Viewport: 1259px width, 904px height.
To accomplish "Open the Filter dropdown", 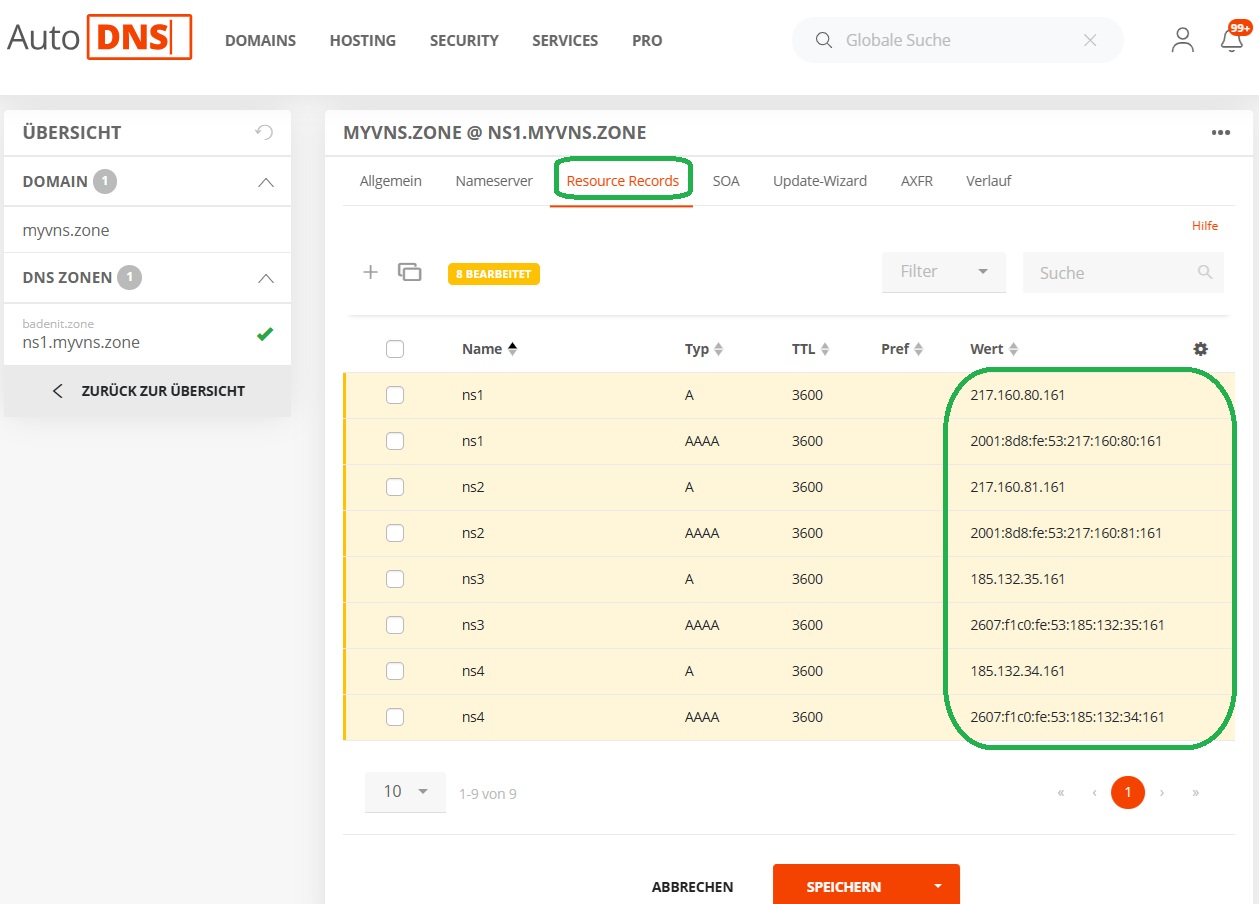I will pyautogui.click(x=943, y=272).
